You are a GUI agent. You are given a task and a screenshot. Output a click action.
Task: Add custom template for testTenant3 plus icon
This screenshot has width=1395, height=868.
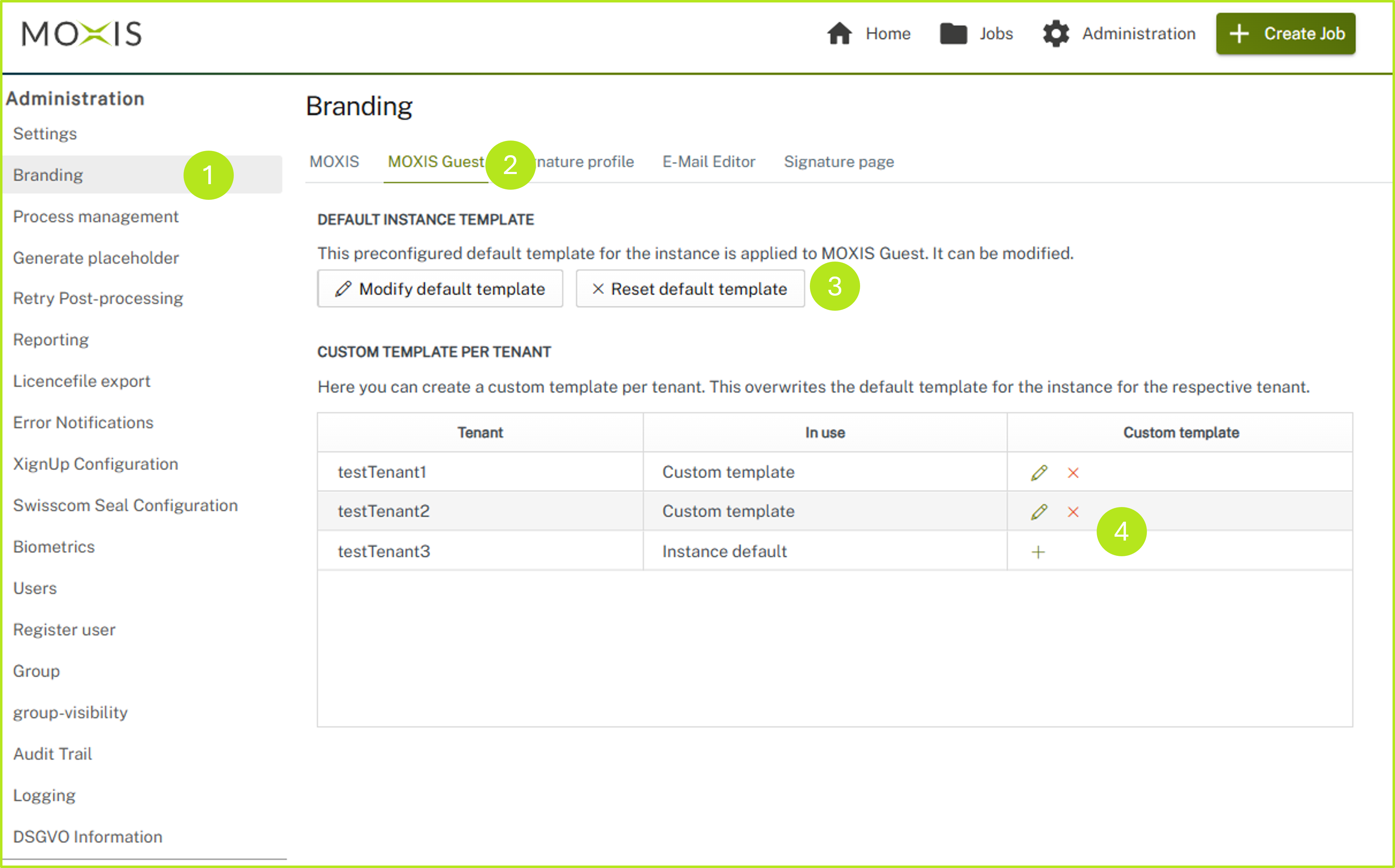(1038, 552)
